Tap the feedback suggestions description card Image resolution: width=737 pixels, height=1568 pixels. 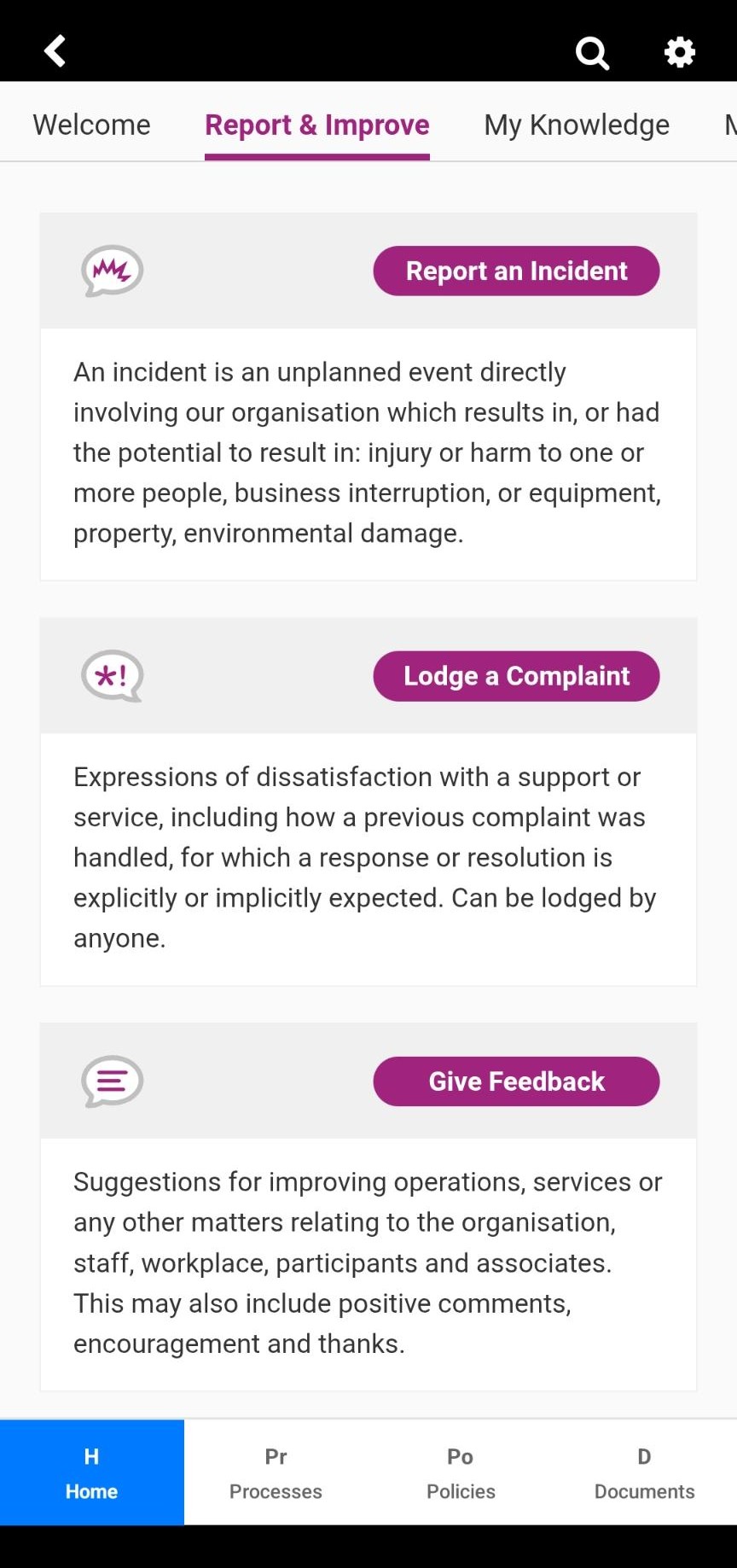[368, 1264]
